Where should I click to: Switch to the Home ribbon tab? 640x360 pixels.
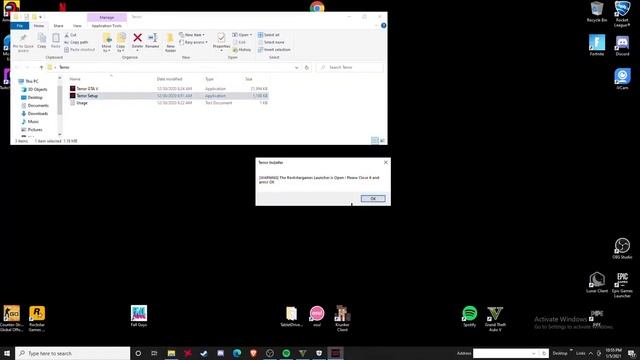[39, 26]
